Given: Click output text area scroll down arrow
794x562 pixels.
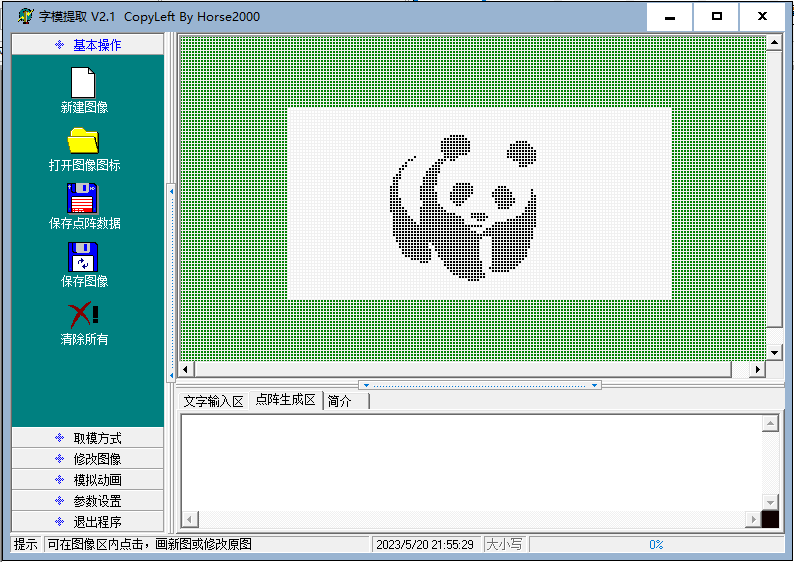Looking at the screenshot, I should pyautogui.click(x=770, y=502).
